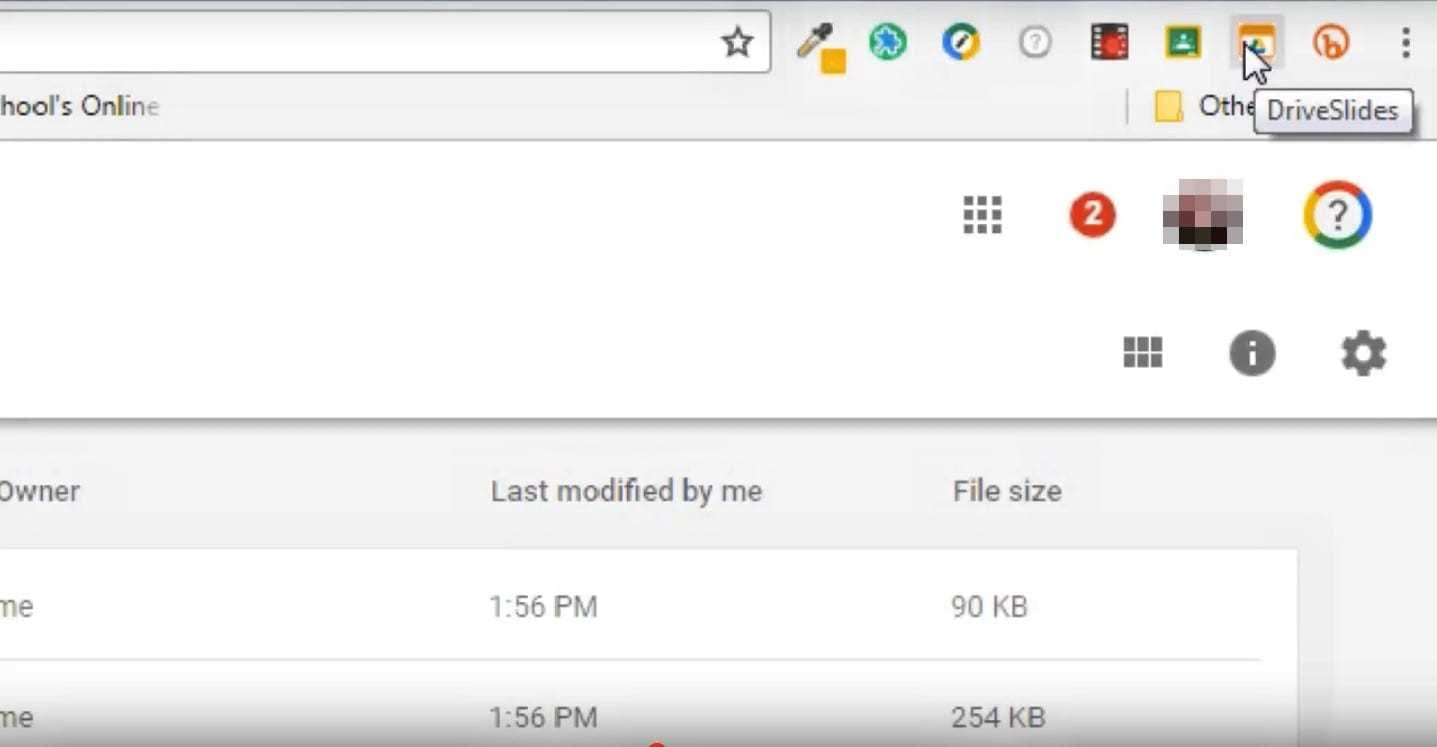Screen dimensions: 1437x747
Task: Click the green puzzle-piece extension icon
Action: 888,42
